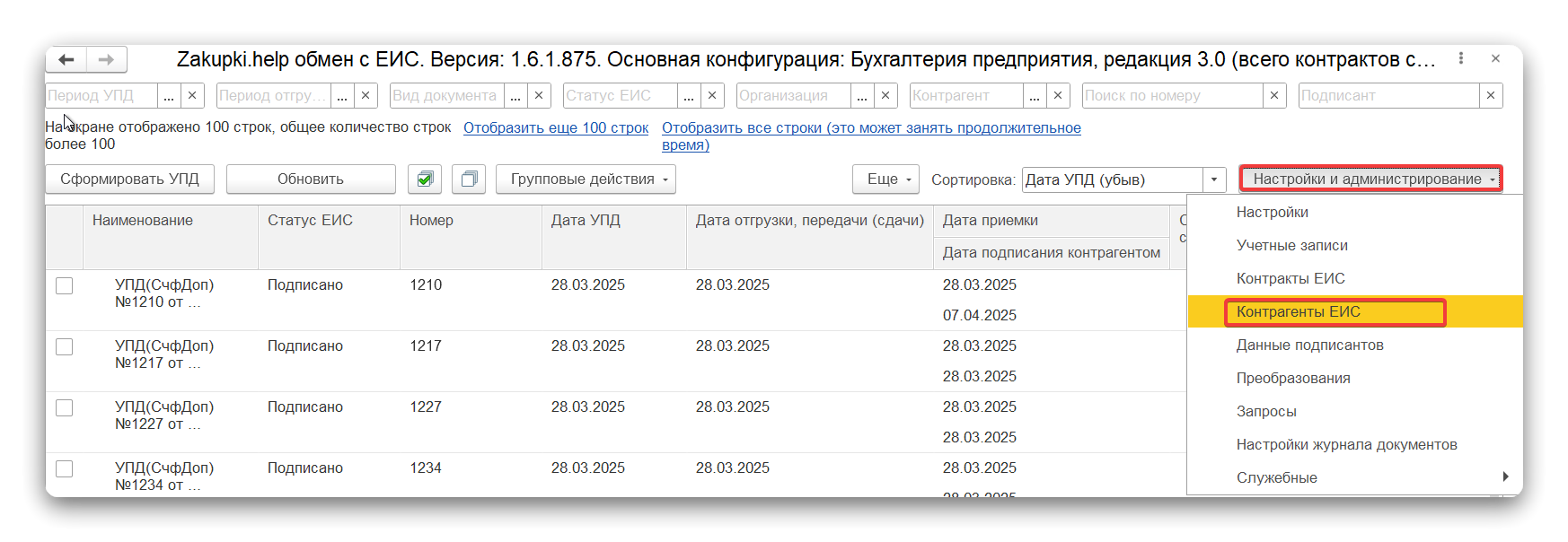Clear the Период отгрузки filter
This screenshot has height=542, width=1568.
(x=366, y=95)
